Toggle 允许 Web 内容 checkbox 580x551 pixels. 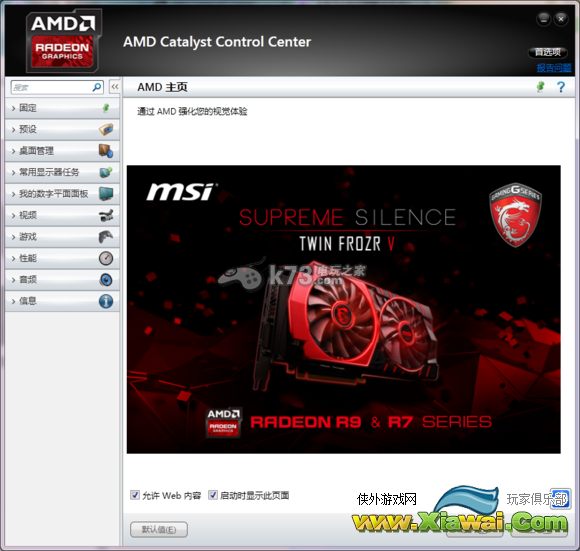135,495
